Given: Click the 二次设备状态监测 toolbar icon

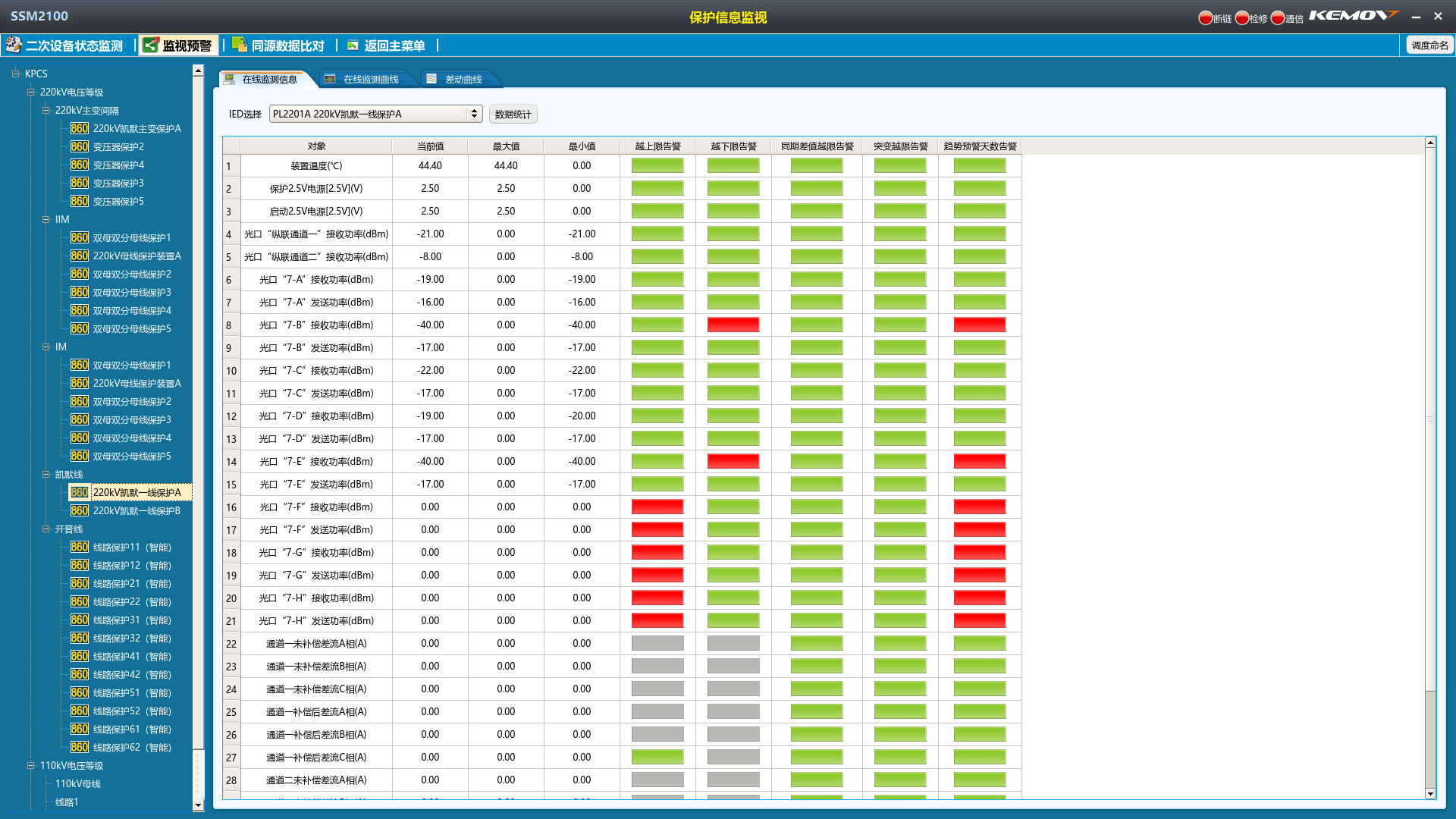Looking at the screenshot, I should click(14, 45).
